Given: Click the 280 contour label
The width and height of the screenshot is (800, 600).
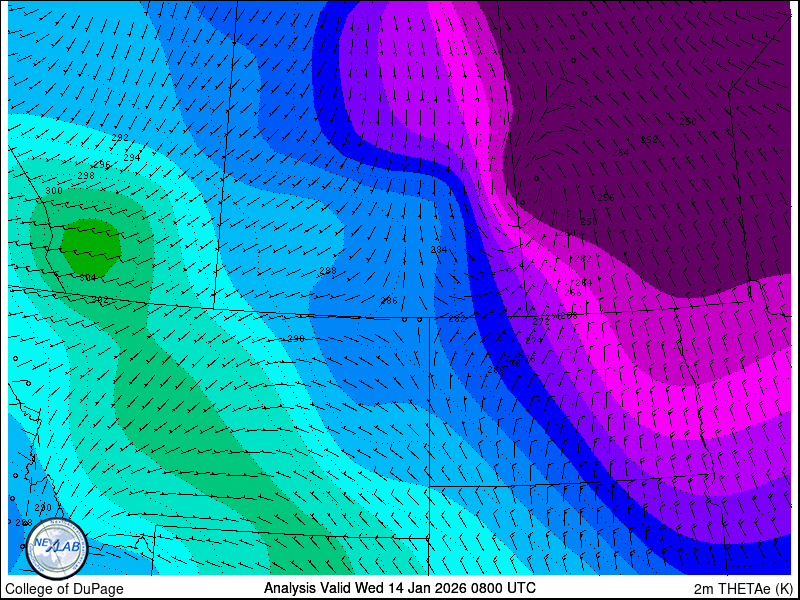Looking at the screenshot, I should point(495,369).
